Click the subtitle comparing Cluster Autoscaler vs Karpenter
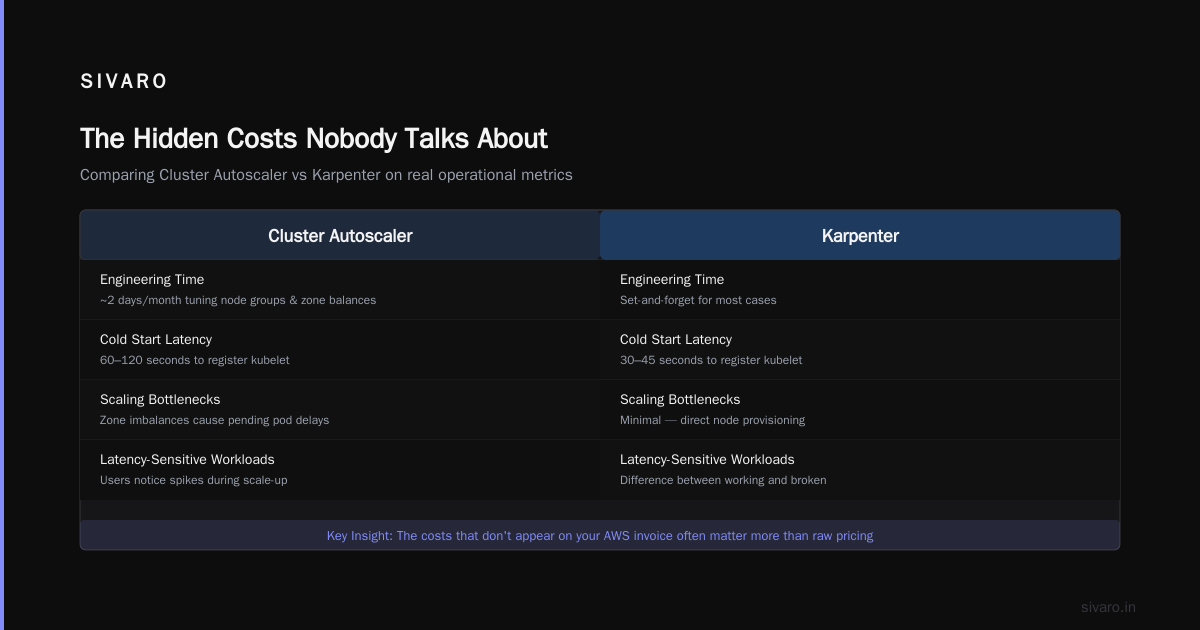 coord(326,175)
